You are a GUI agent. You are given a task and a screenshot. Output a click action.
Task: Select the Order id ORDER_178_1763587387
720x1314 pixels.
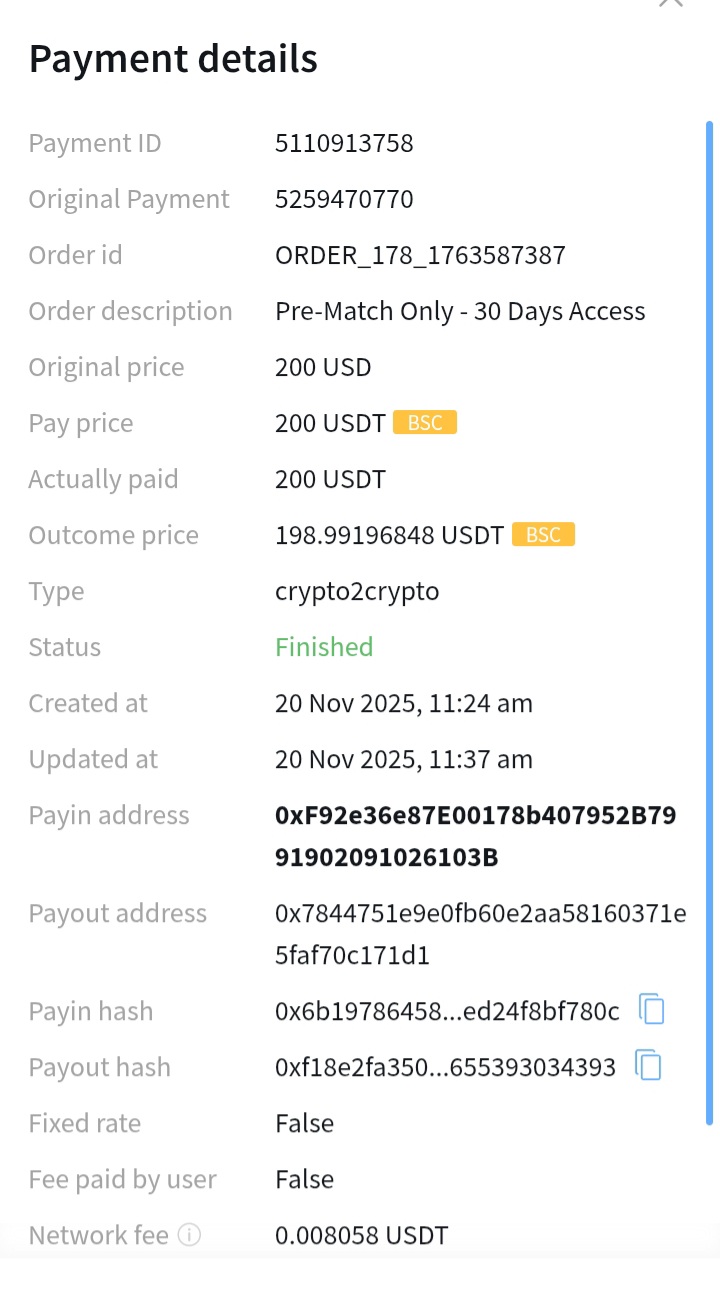420,255
